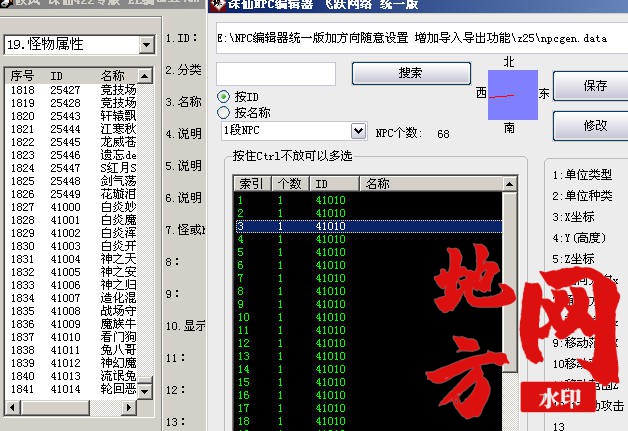Select NPC table row with index 4
This screenshot has width=628, height=431.
click(x=368, y=239)
